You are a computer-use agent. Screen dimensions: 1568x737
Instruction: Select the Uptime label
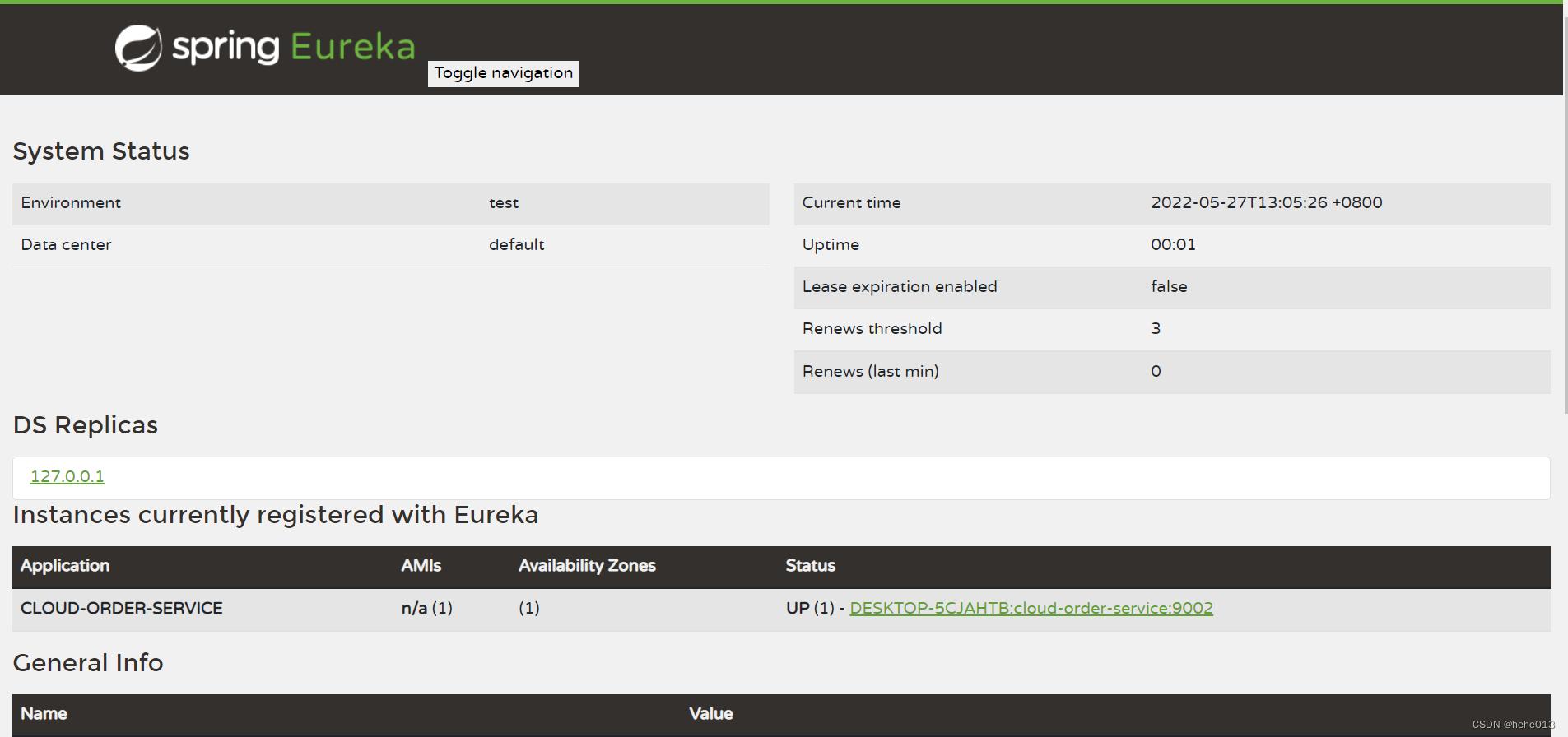[x=831, y=245]
